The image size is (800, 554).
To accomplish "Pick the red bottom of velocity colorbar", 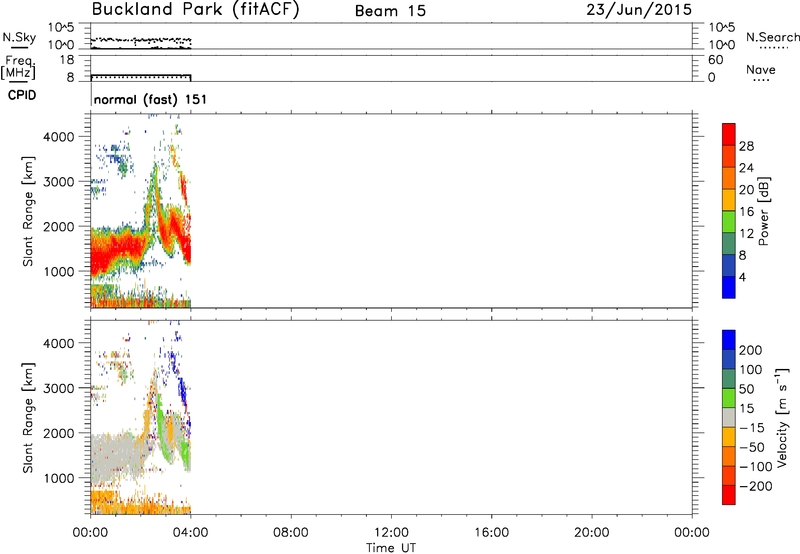I will [x=729, y=495].
